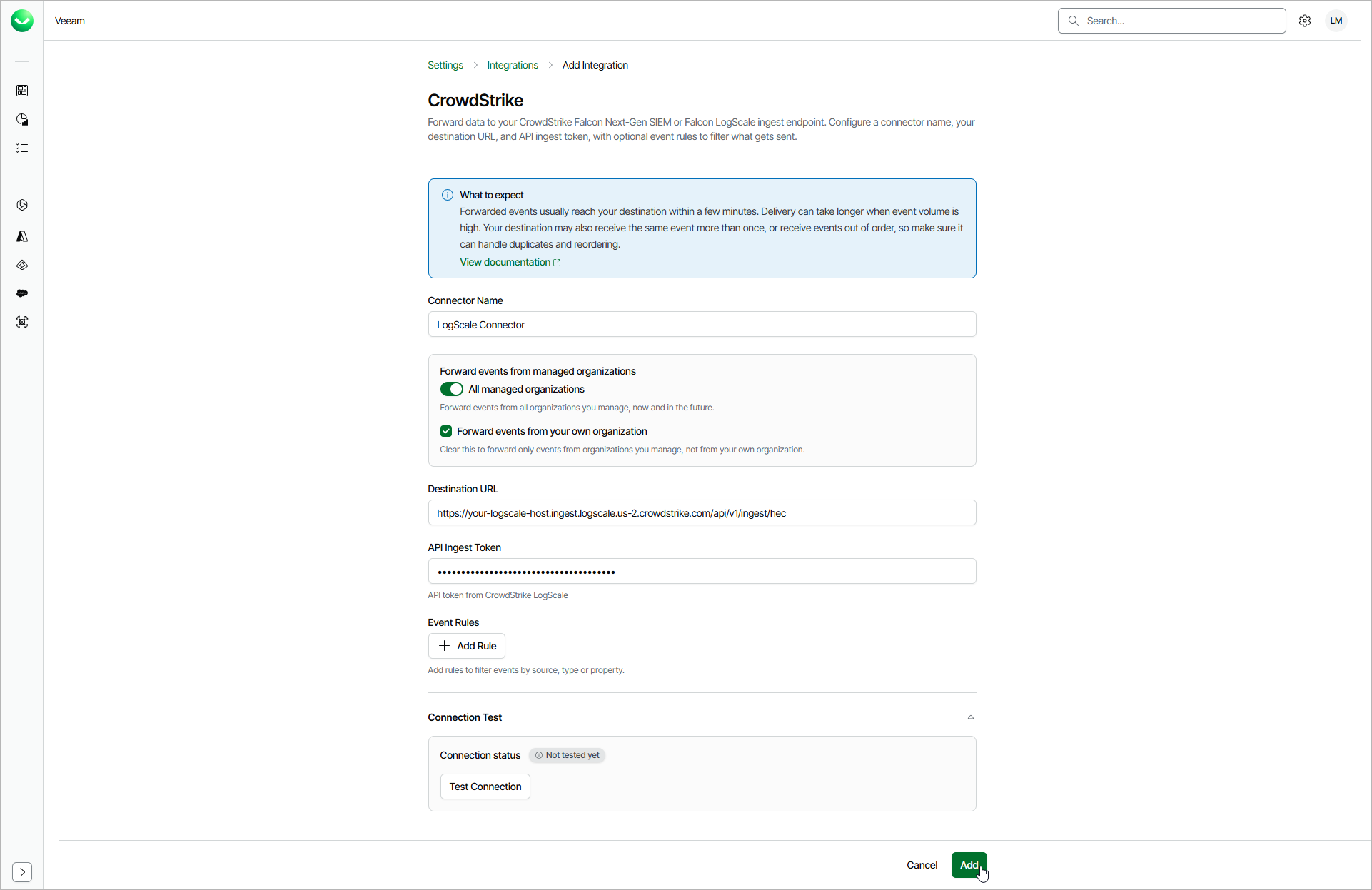The width and height of the screenshot is (1372, 890).
Task: Click the Veeam green logo
Action: click(22, 21)
